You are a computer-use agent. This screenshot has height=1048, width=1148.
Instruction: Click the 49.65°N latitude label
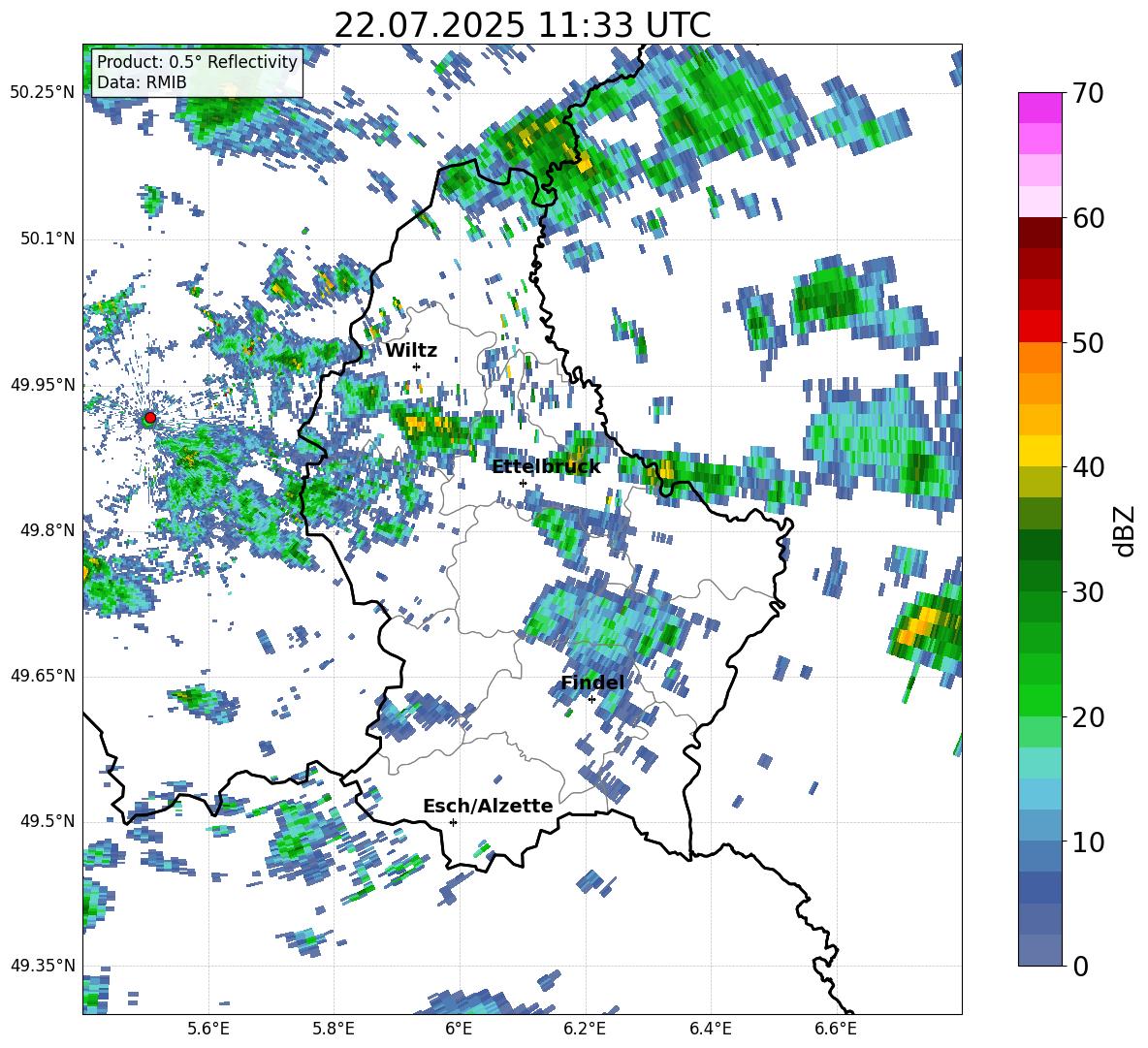43,676
